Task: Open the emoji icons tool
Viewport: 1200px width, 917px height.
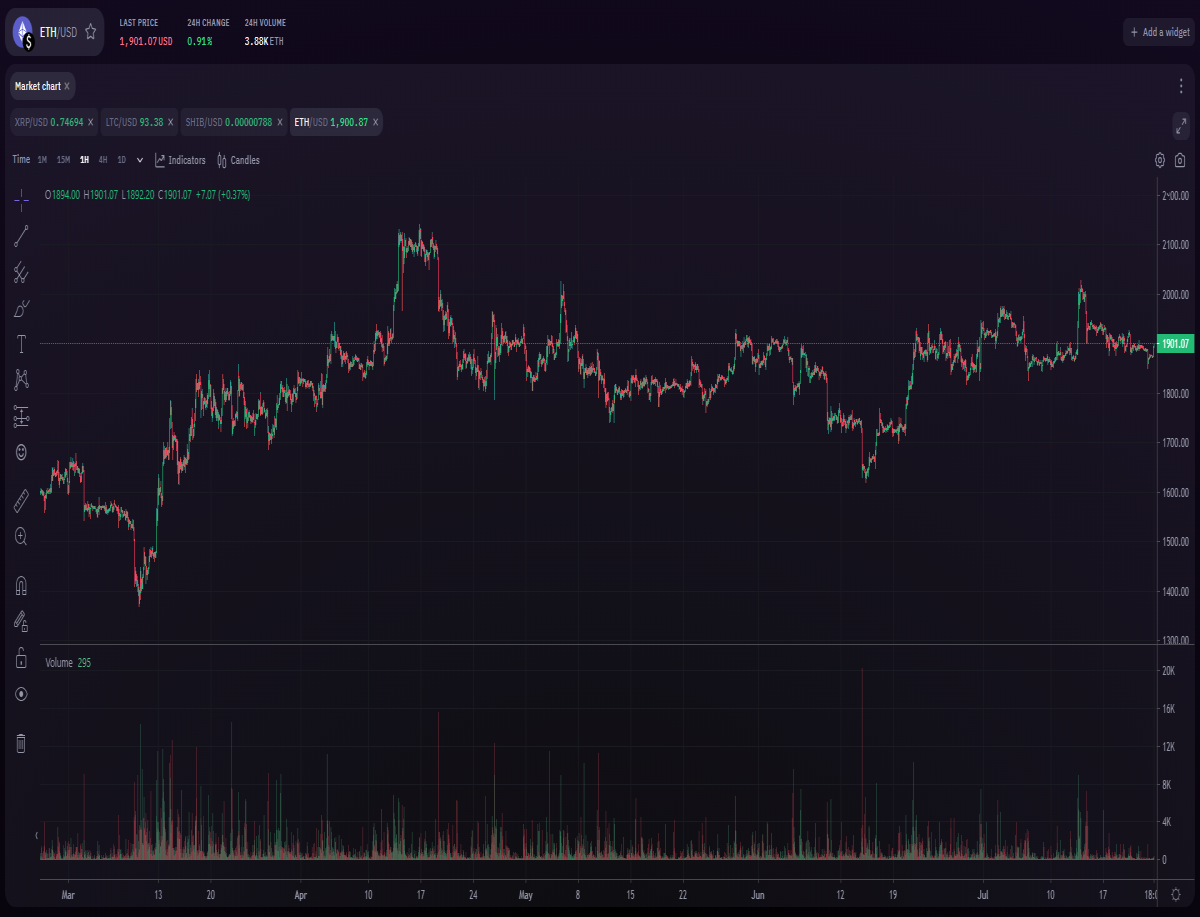Action: click(x=21, y=452)
